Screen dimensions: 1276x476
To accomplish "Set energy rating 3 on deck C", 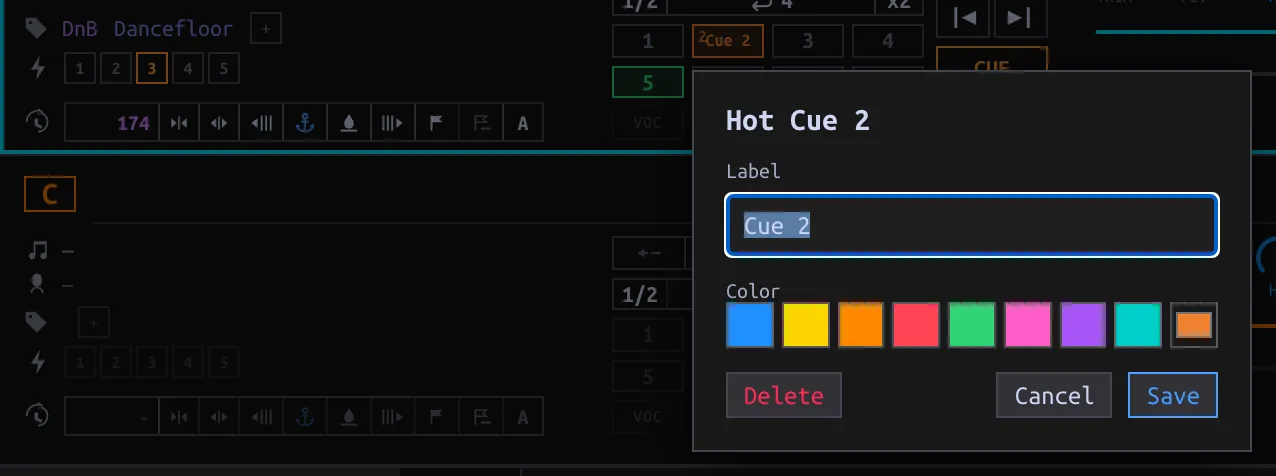I will (x=152, y=361).
